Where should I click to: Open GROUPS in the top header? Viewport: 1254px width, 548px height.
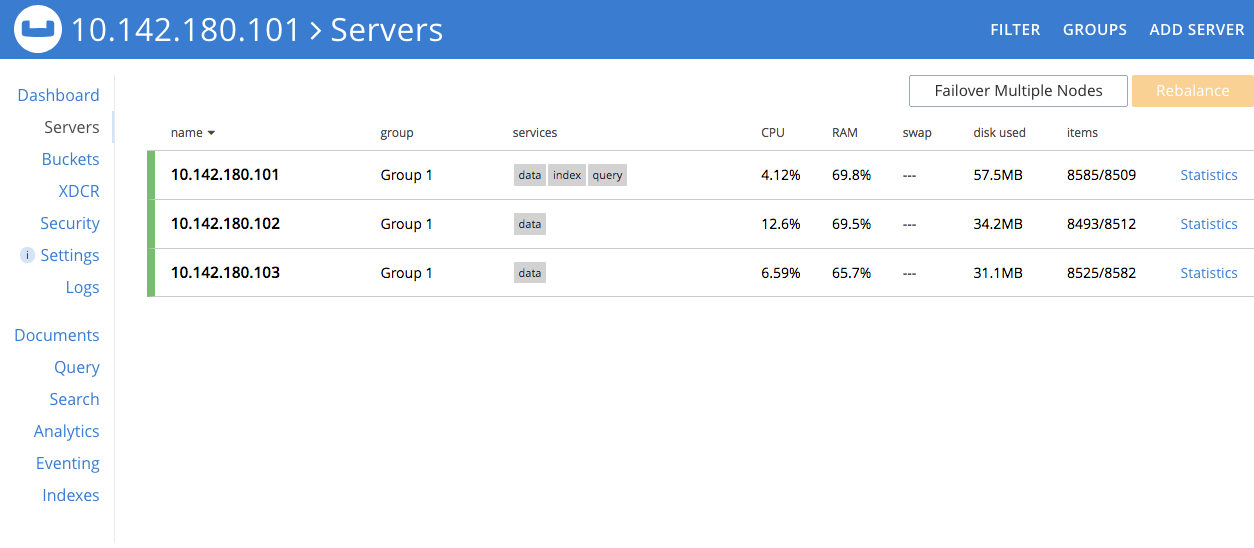pos(1094,30)
